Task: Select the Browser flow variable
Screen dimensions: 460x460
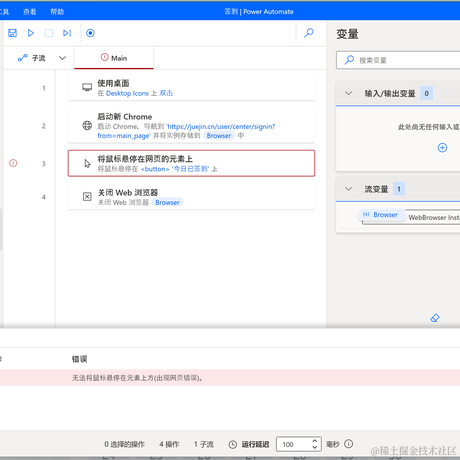Action: (x=382, y=215)
